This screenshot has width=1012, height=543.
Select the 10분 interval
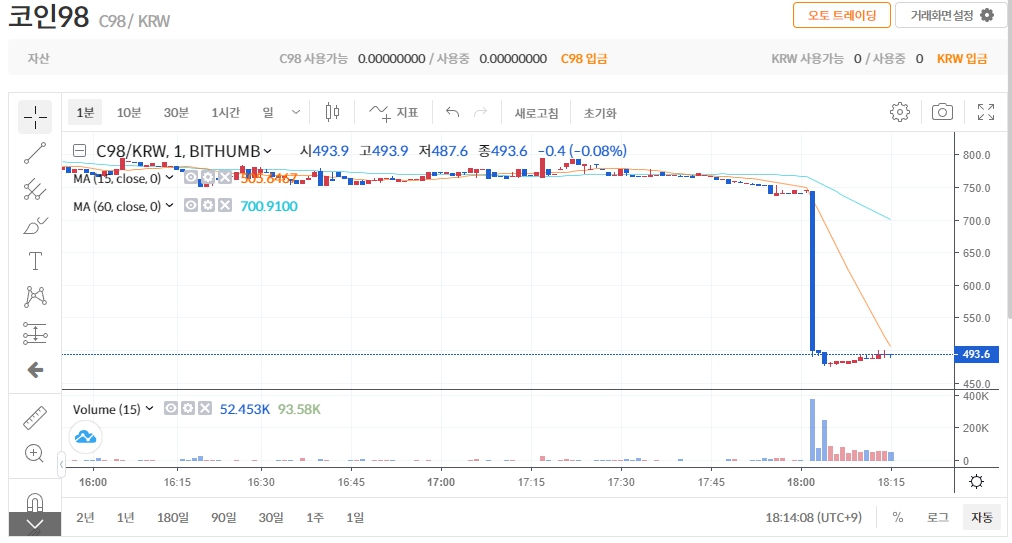(x=128, y=112)
